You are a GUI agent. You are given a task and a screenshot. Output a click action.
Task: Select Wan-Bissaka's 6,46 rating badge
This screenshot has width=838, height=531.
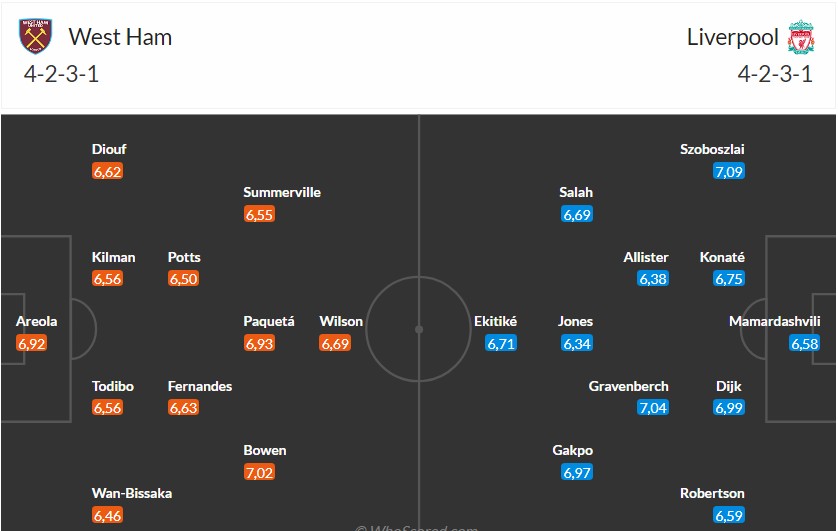click(x=107, y=515)
